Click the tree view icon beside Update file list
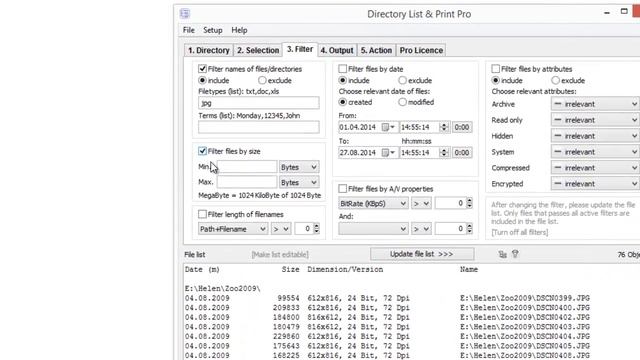 pyautogui.click(x=502, y=254)
